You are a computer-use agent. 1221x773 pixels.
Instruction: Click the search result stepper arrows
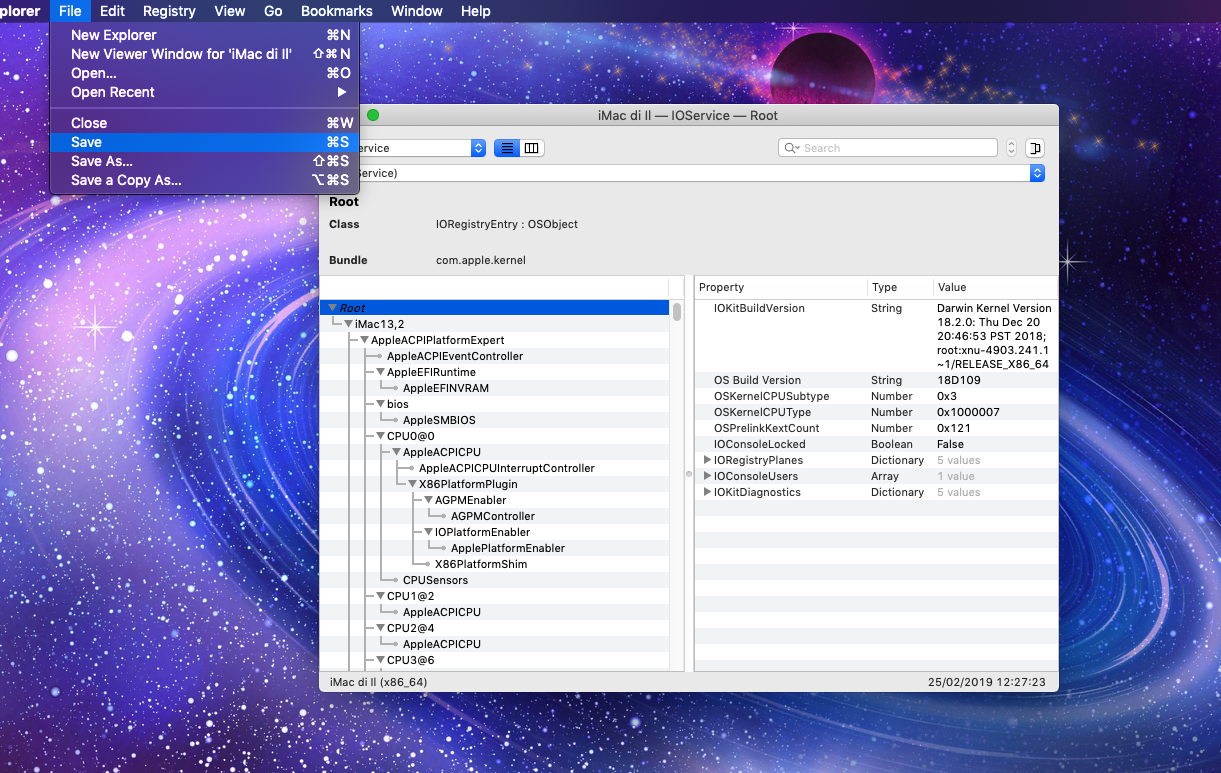coord(1011,148)
